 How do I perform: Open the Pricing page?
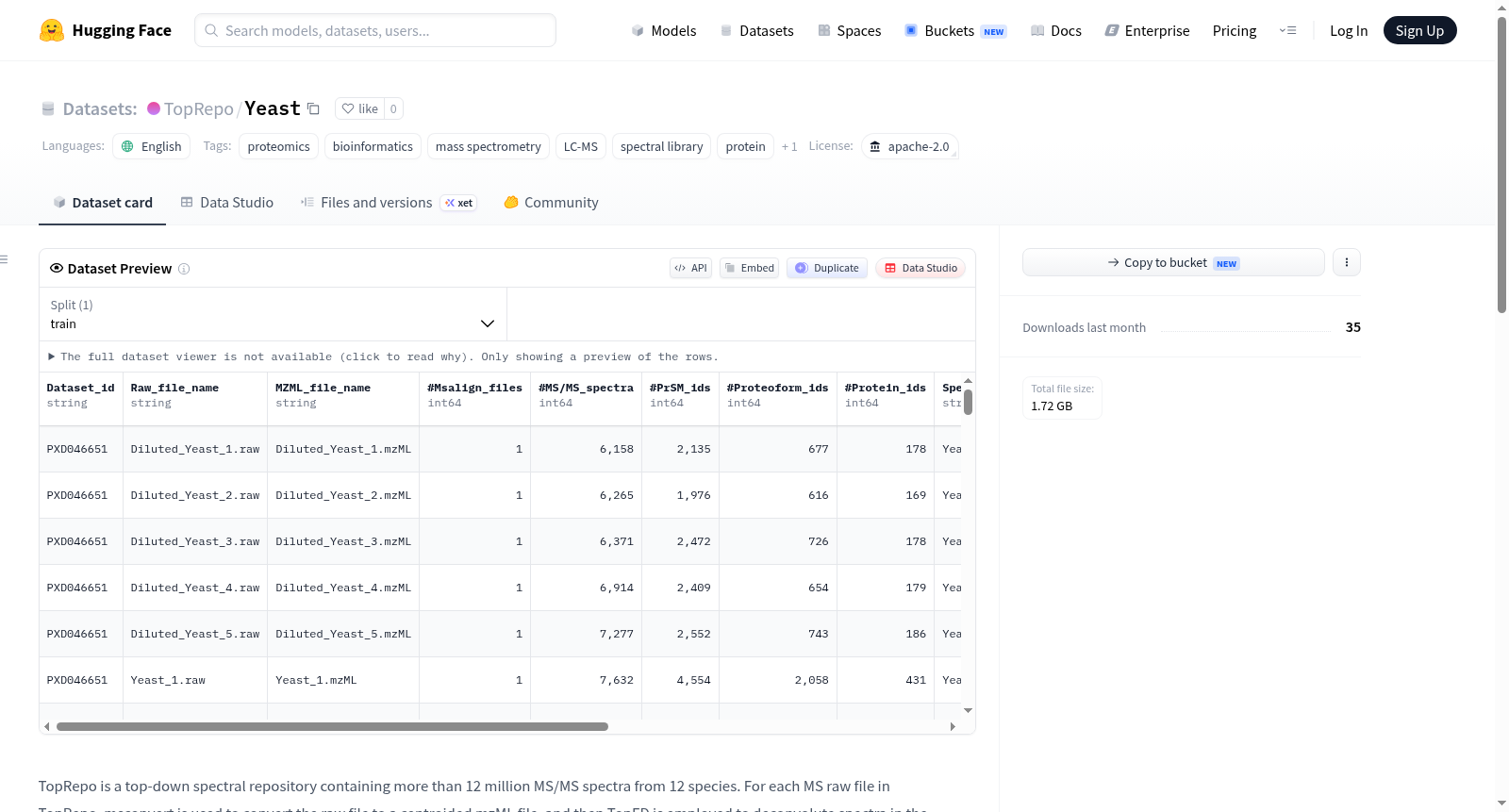tap(1235, 30)
